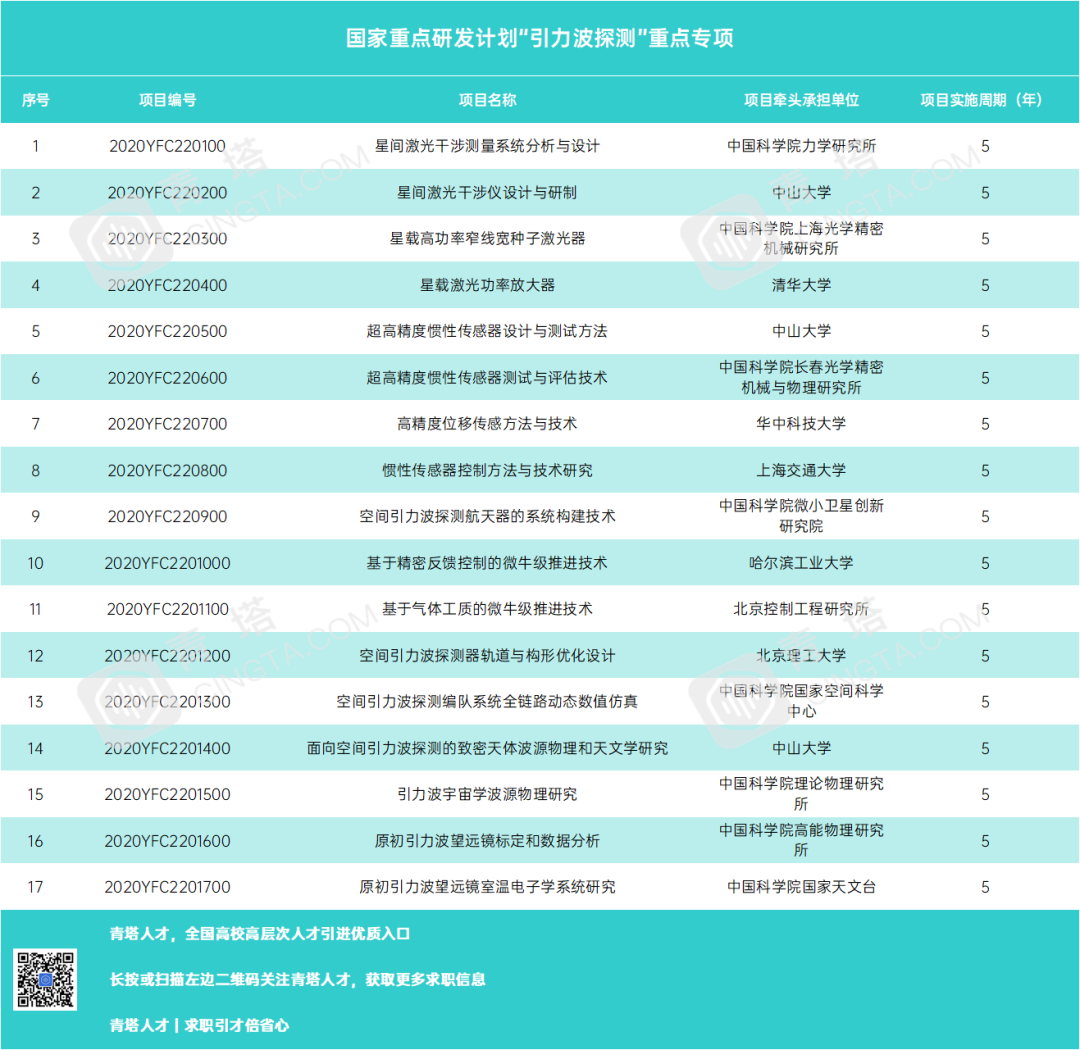The image size is (1080, 1050).
Task: Click lead unit "中国科学院微小卫星创新研究院"
Action: tap(801, 517)
